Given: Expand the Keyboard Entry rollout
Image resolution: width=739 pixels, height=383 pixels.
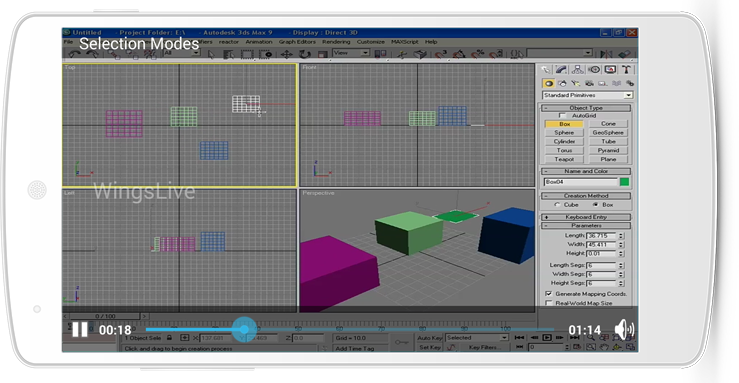Looking at the screenshot, I should pyautogui.click(x=586, y=217).
